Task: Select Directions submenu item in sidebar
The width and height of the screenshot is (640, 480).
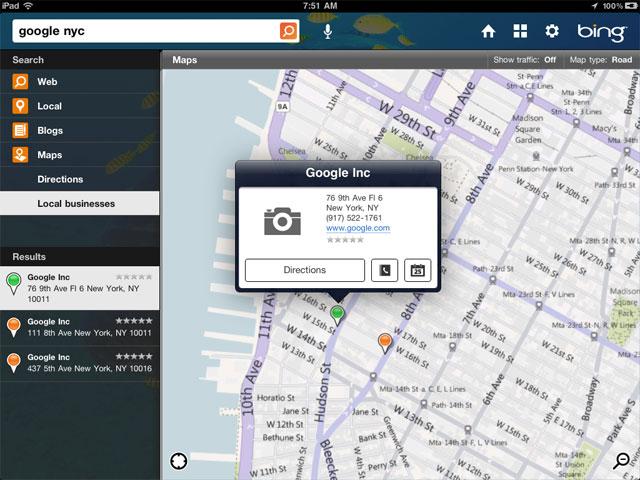Action: [80, 179]
